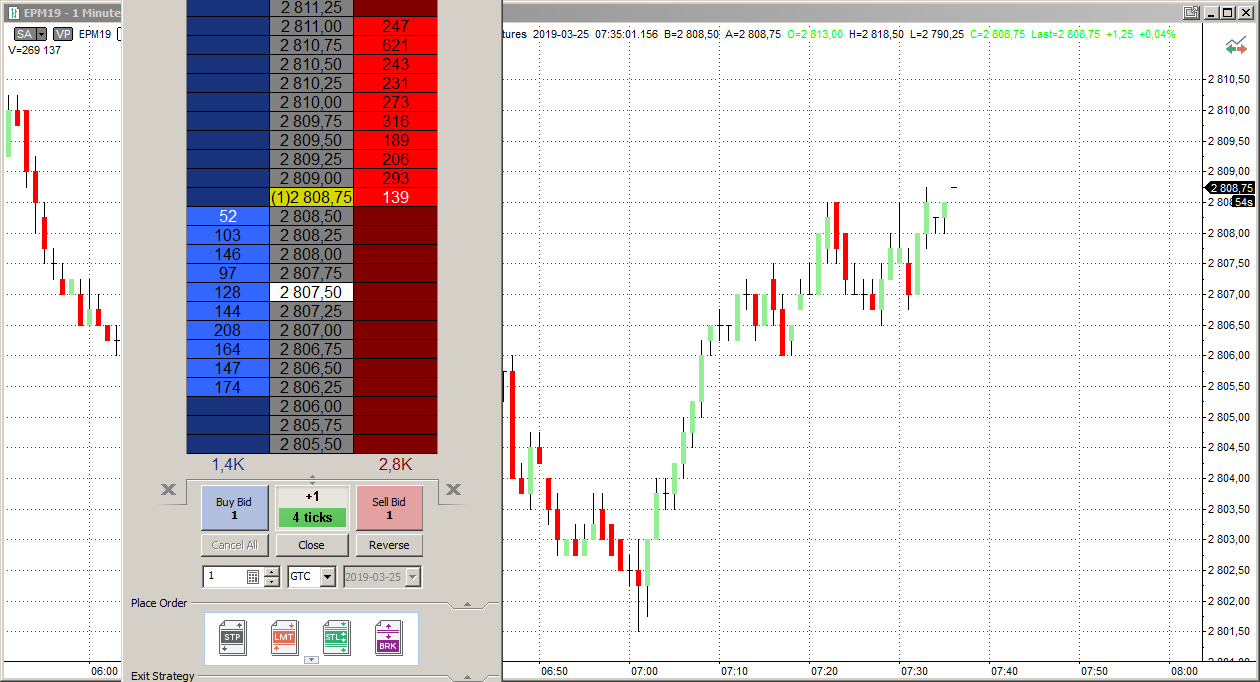1260x682 pixels.
Task: Click ask size 293 at 2 809,00
Action: (396, 178)
